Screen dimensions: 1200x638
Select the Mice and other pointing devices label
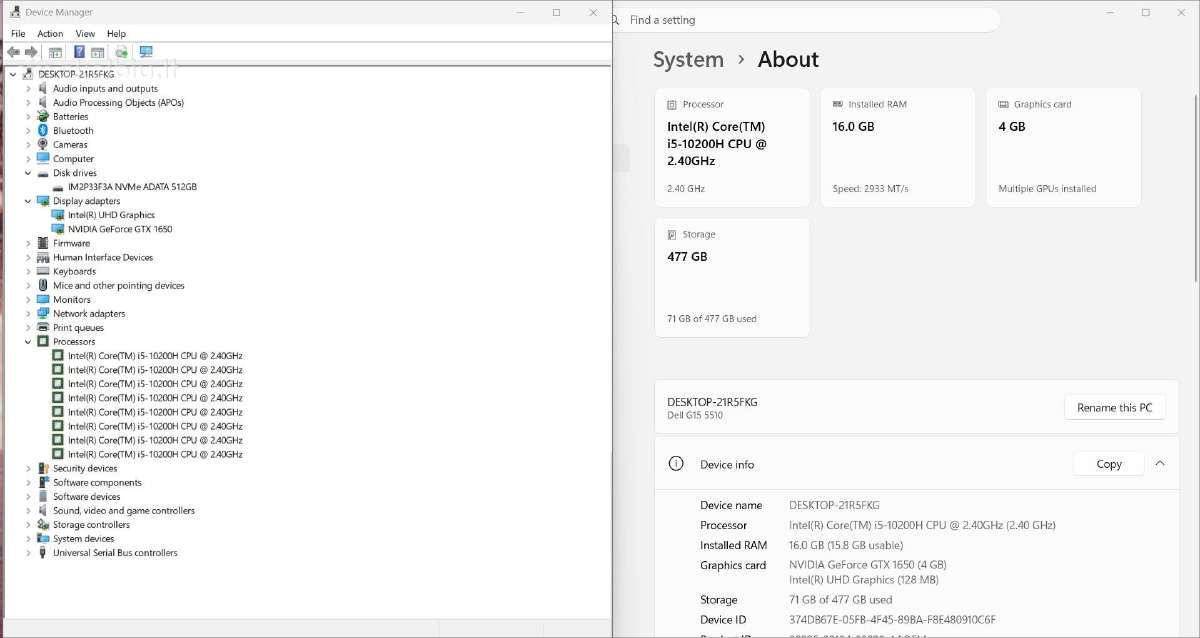pyautogui.click(x=119, y=285)
